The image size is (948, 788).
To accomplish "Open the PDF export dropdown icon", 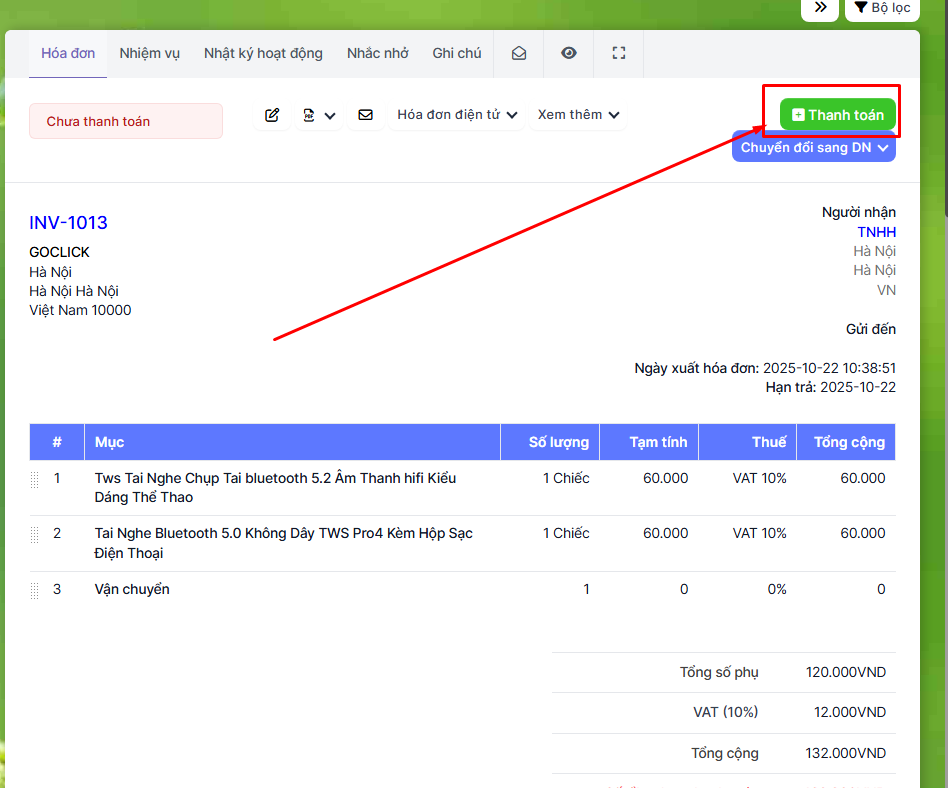I will (x=318, y=115).
